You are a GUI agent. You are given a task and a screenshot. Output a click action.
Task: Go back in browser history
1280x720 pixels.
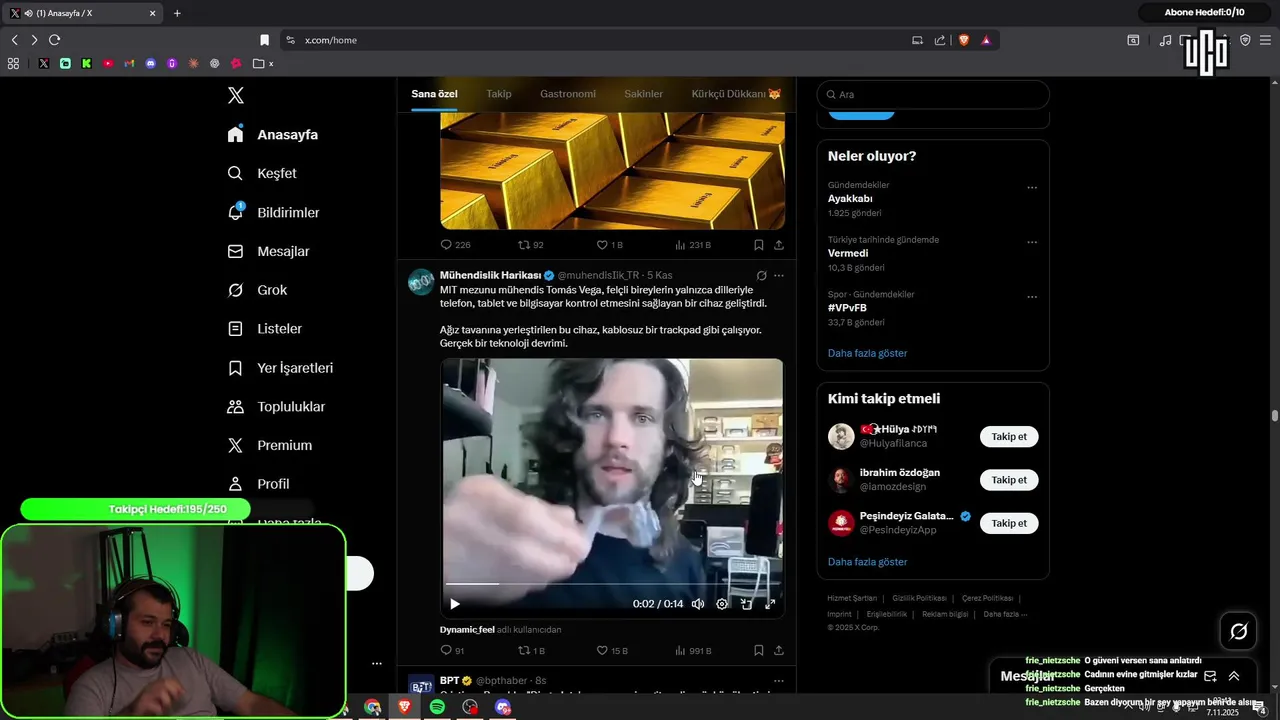click(x=14, y=40)
